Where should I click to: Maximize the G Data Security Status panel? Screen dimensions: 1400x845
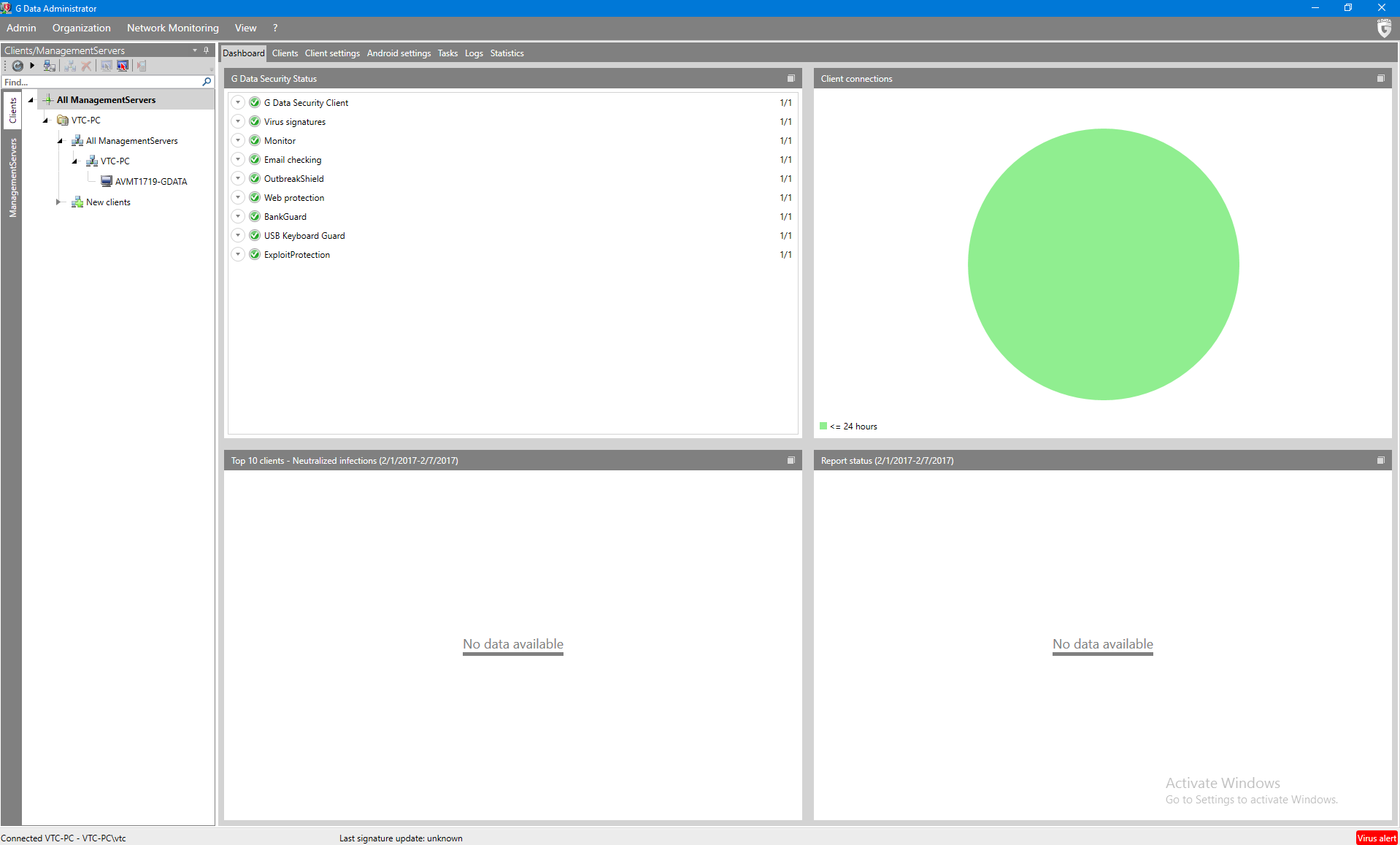coord(791,78)
